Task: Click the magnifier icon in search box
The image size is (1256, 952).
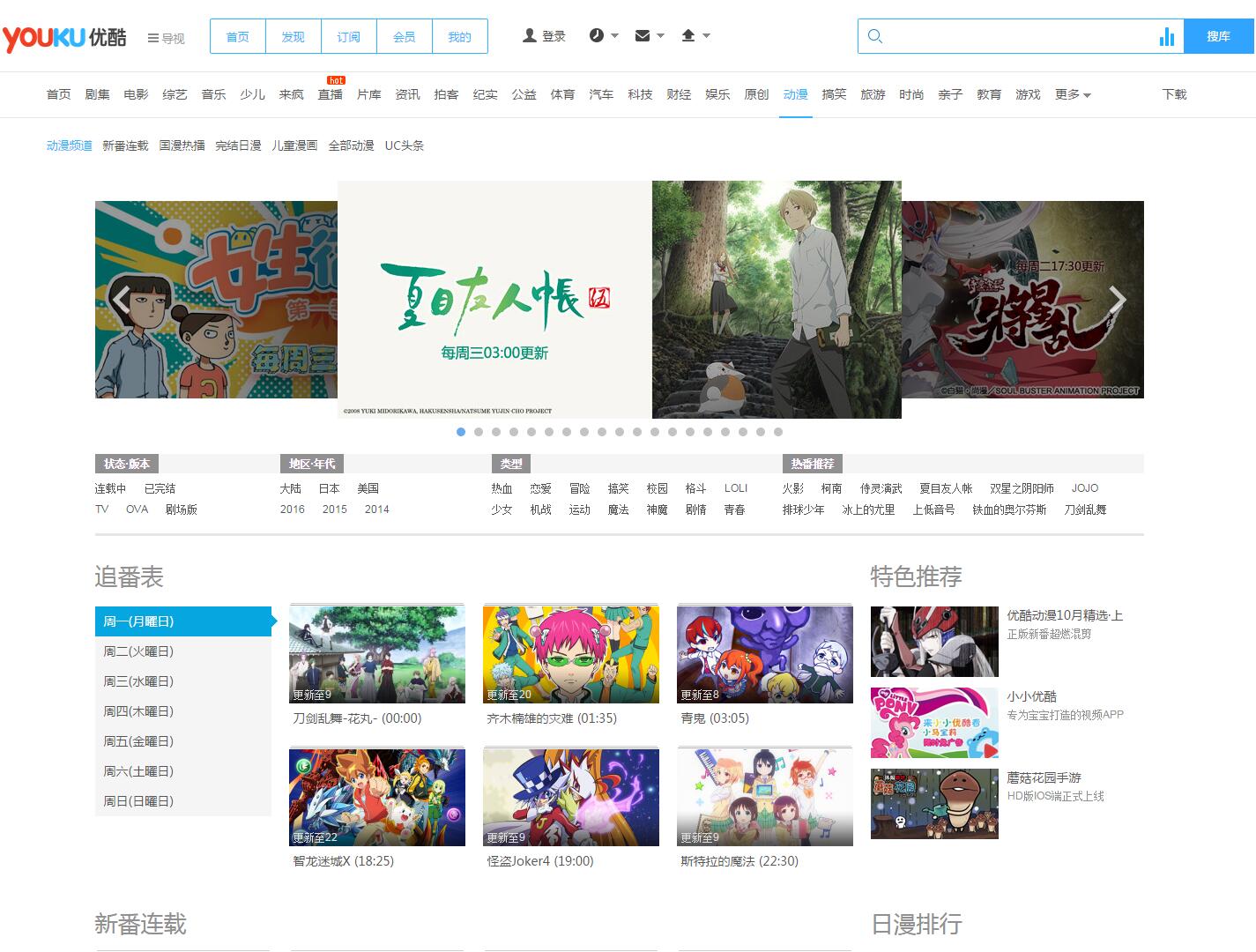Action: coord(875,36)
